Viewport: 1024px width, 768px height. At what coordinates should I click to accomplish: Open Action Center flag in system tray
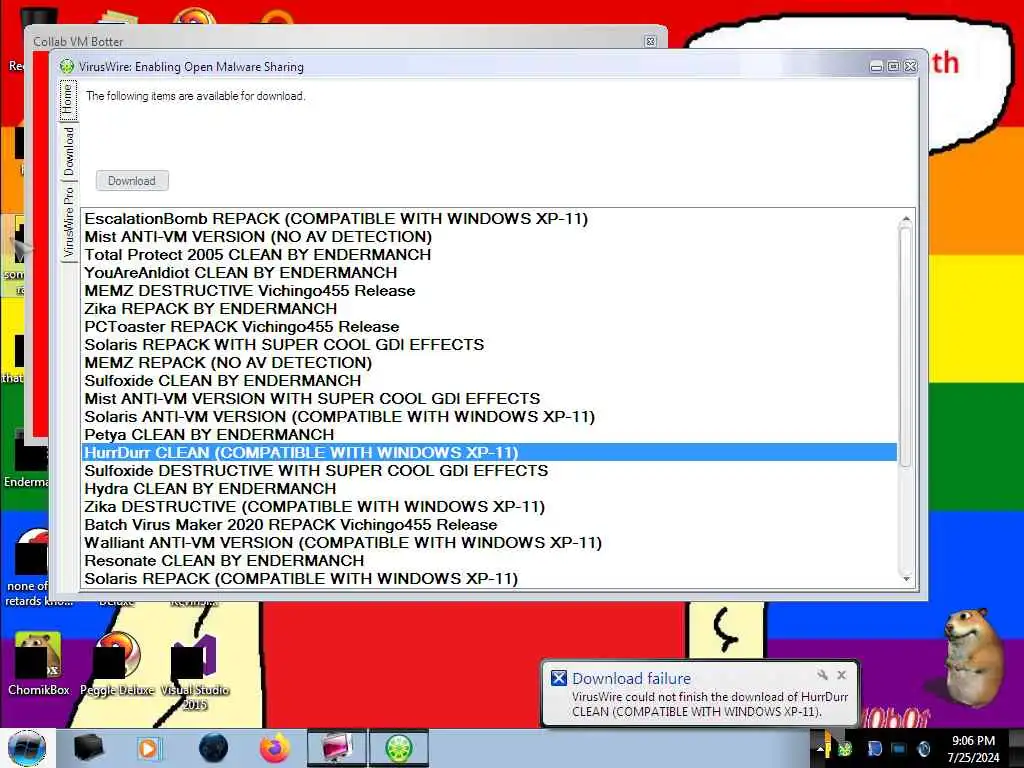(x=874, y=748)
